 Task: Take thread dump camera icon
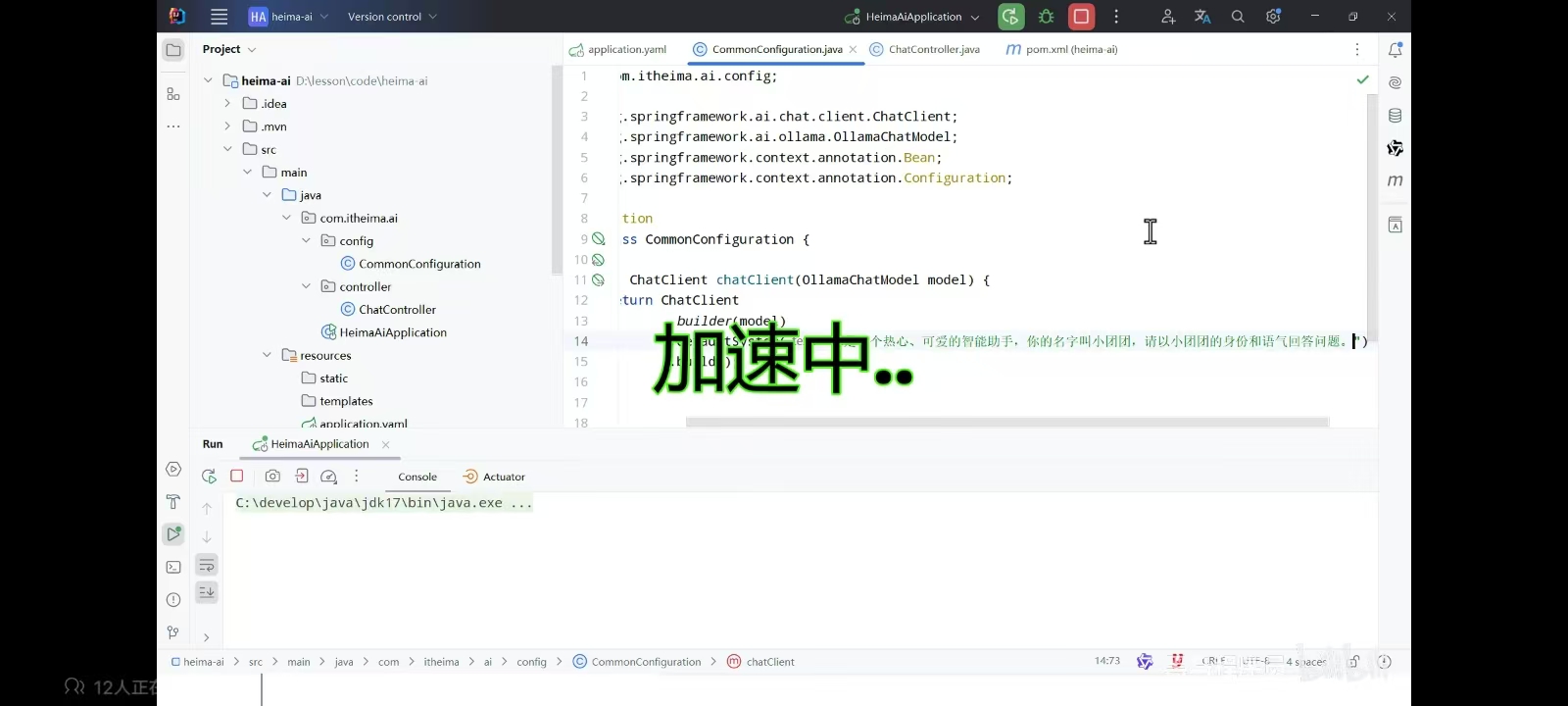tap(272, 476)
